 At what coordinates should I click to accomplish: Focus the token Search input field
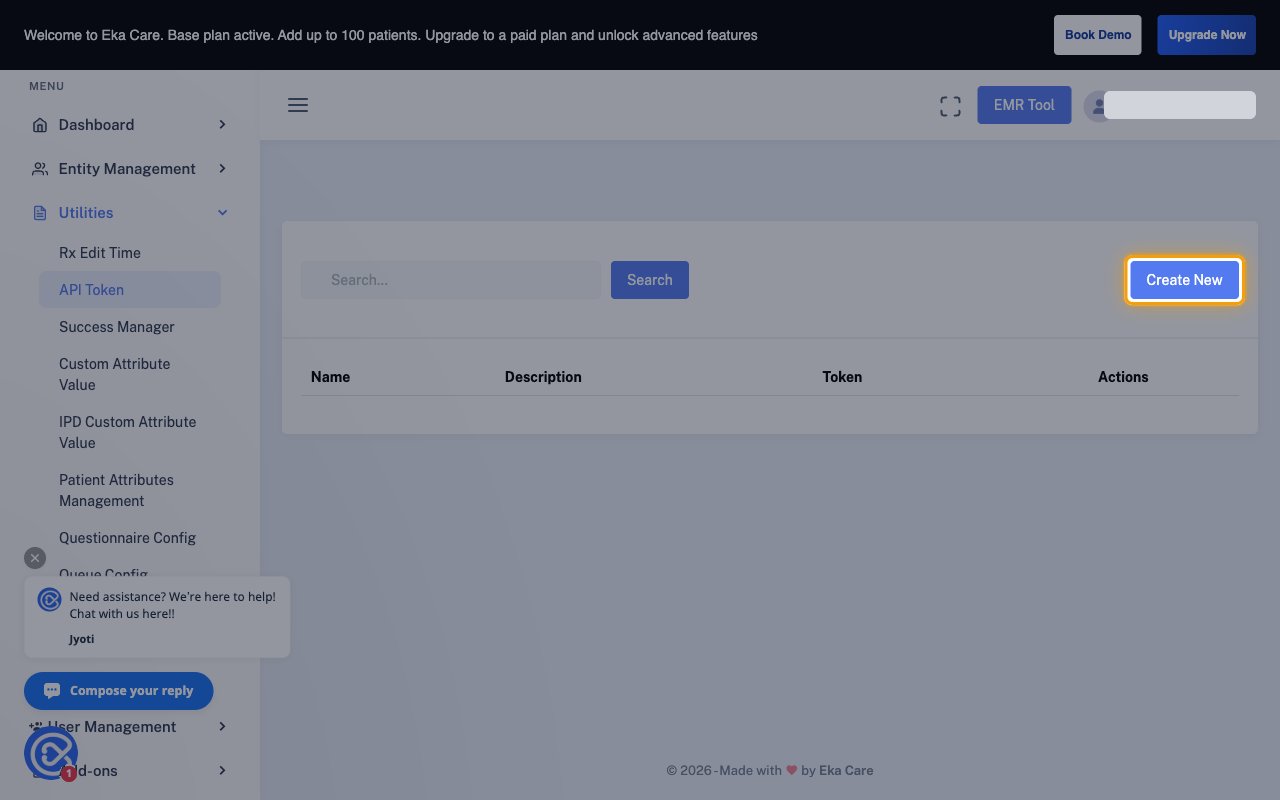pos(451,280)
